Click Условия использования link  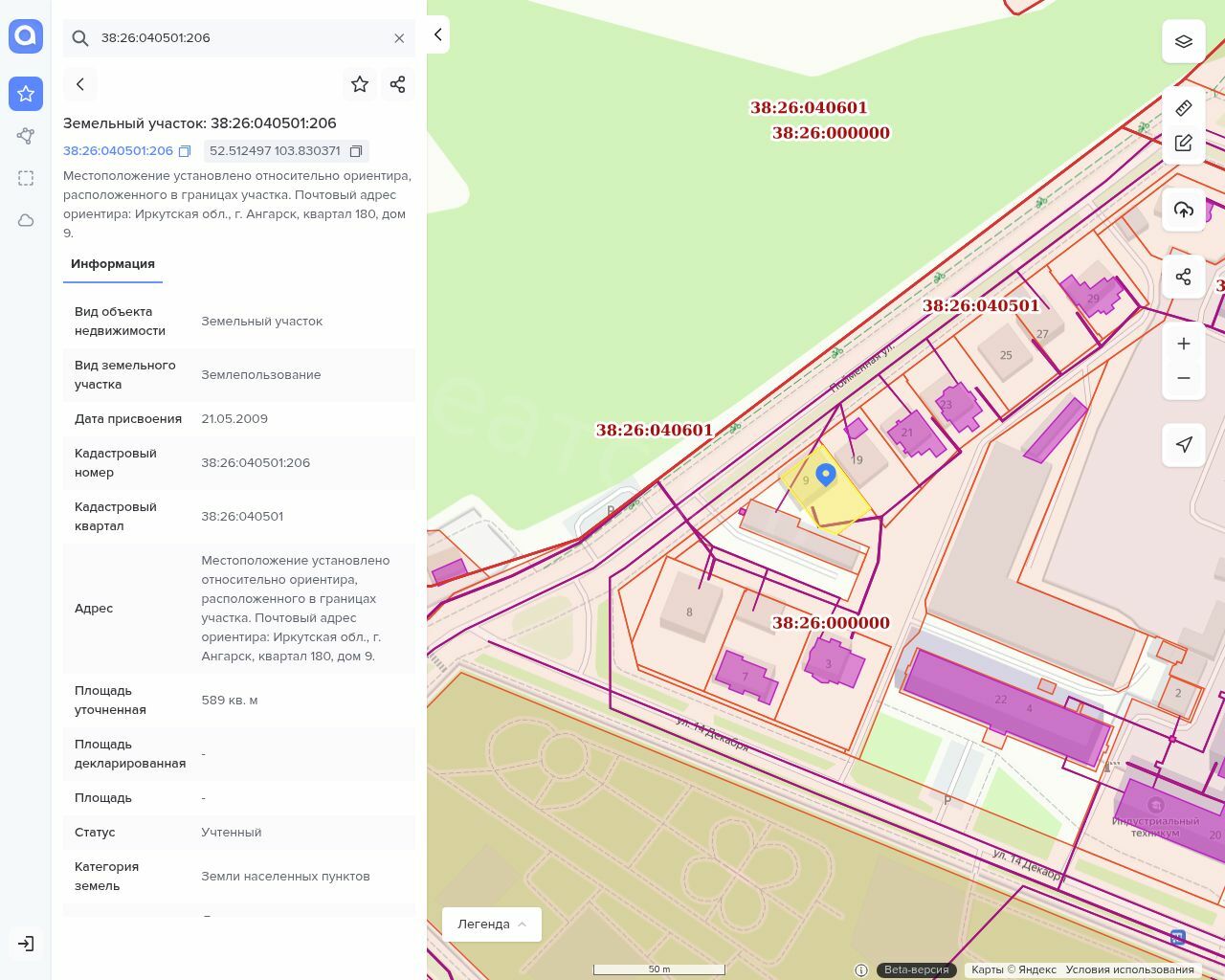click(1129, 969)
